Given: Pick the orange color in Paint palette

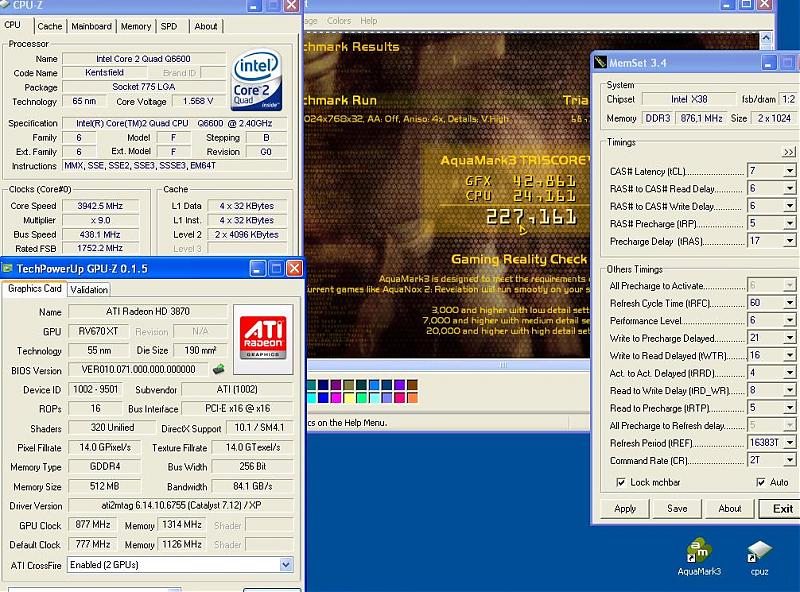Looking at the screenshot, I should (412, 397).
